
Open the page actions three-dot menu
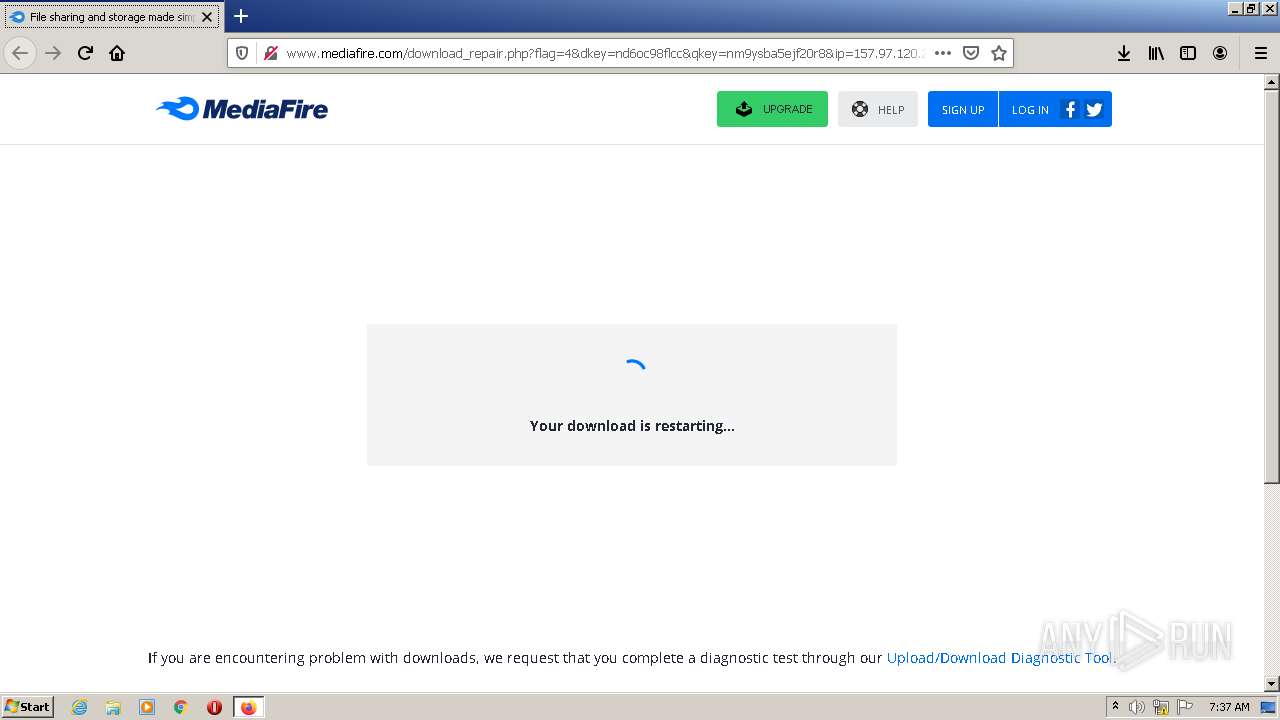(943, 53)
